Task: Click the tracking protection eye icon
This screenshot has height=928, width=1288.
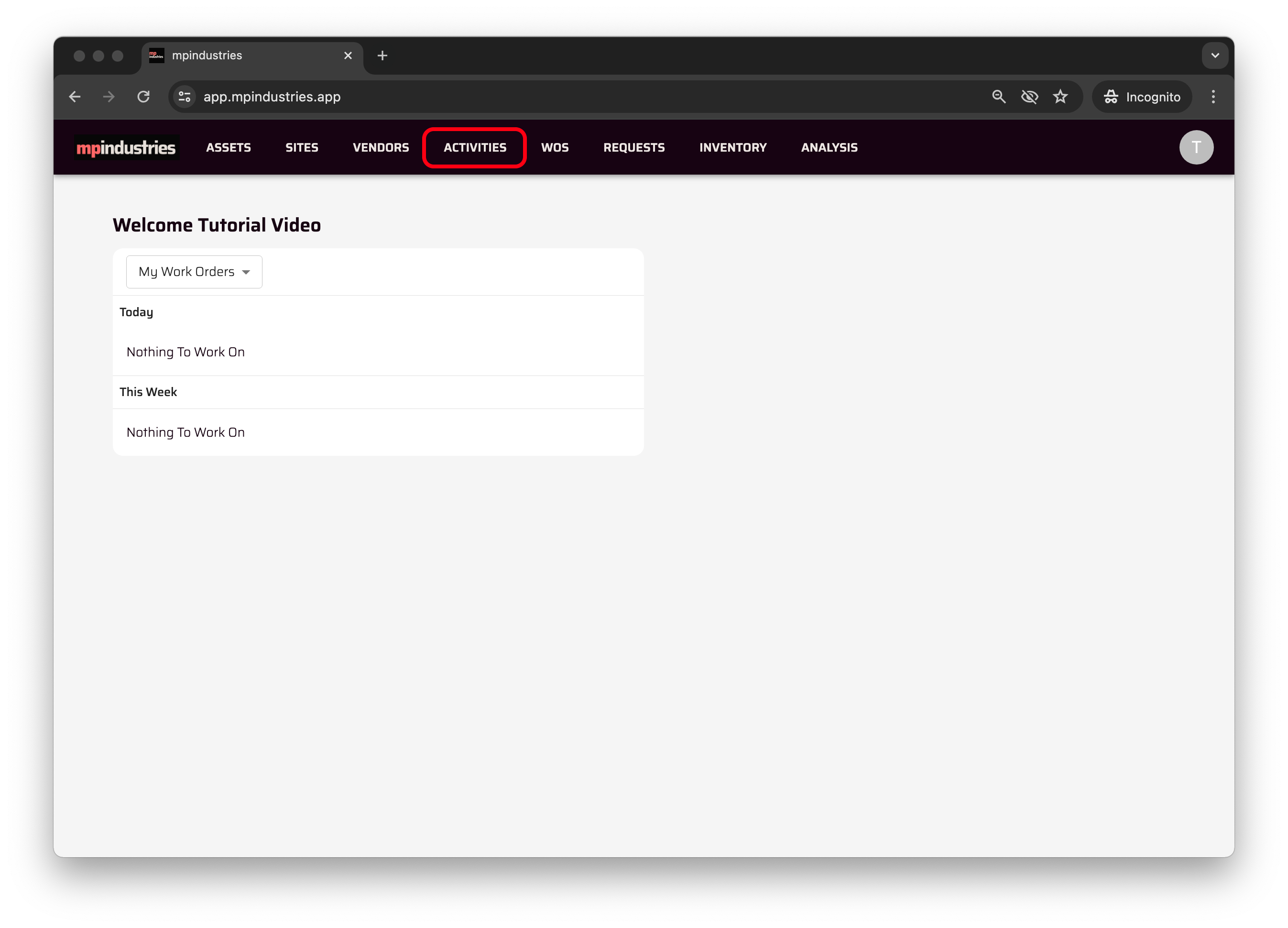Action: pyautogui.click(x=1029, y=97)
